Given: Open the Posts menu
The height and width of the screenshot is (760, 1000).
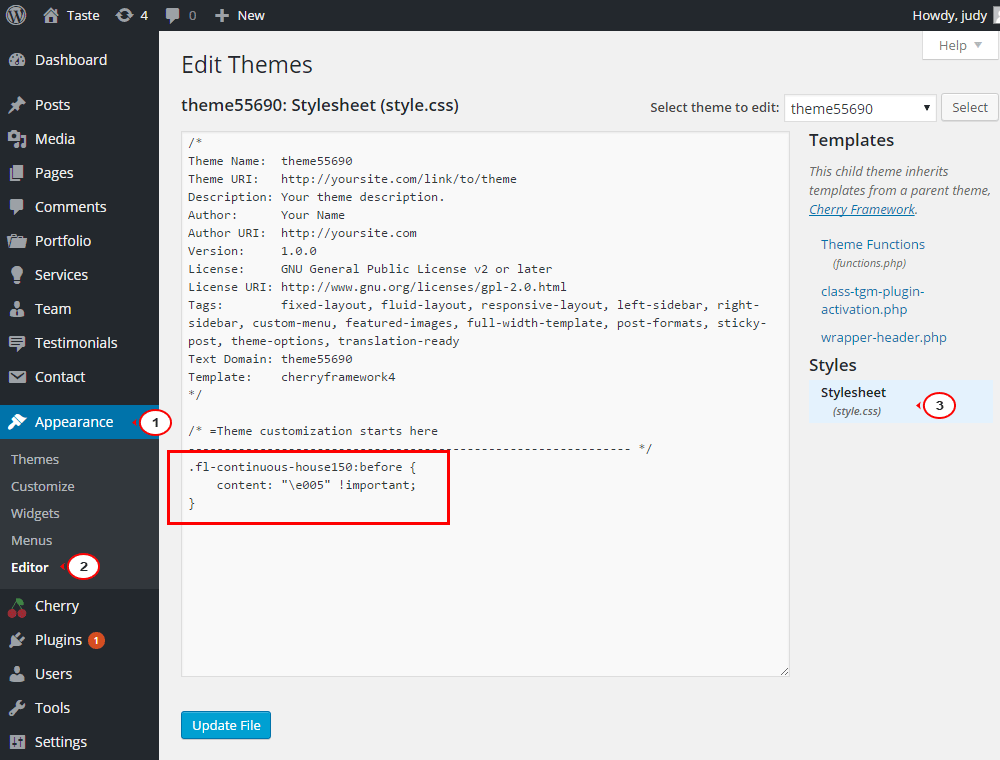Looking at the screenshot, I should point(52,105).
